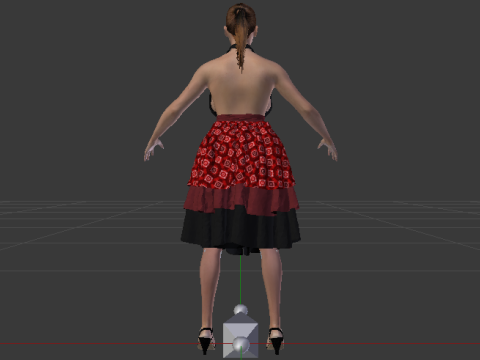Select the figure's left high-heel shoe
This screenshot has width=480, height=360.
pyautogui.click(x=206, y=341)
